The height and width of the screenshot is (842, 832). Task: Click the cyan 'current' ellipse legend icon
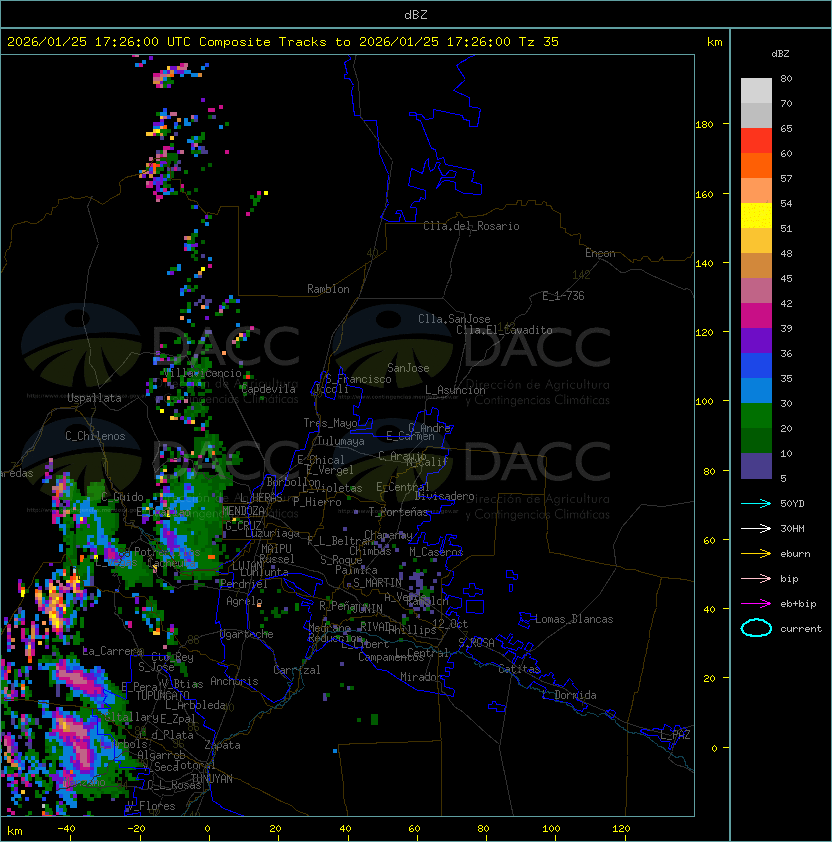pyautogui.click(x=756, y=628)
